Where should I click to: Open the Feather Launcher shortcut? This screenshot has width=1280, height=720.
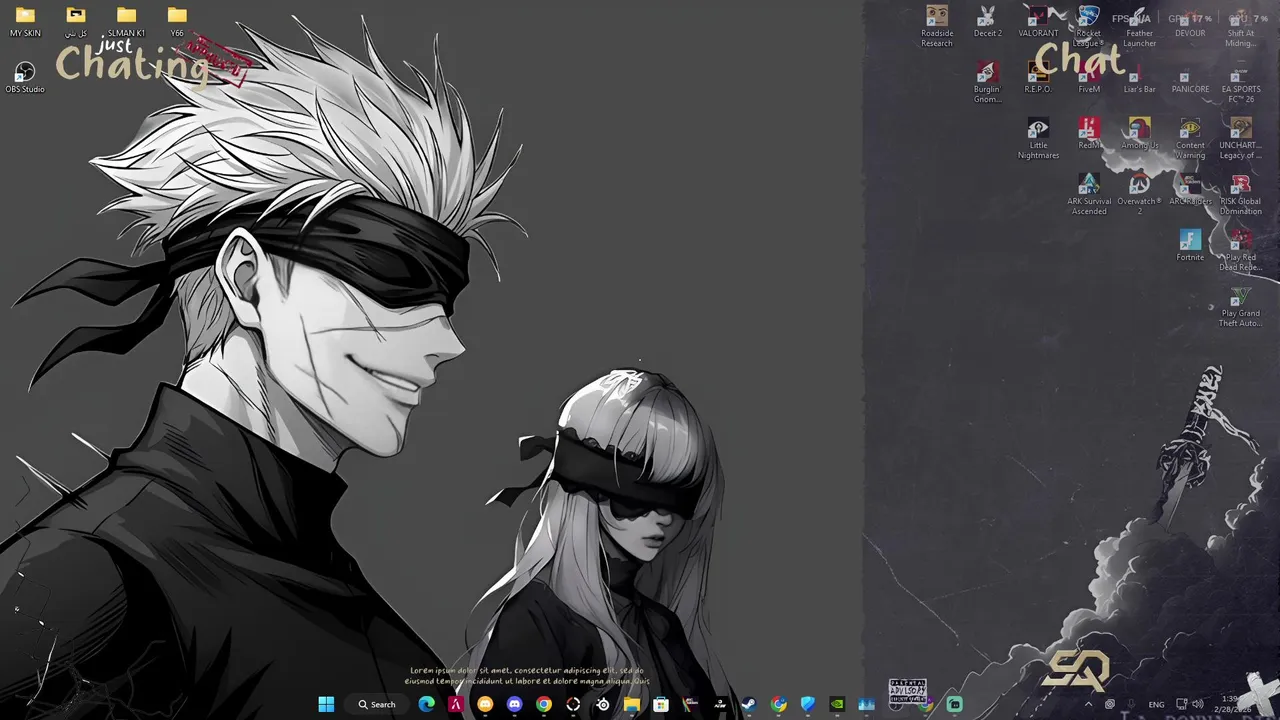click(x=1139, y=26)
